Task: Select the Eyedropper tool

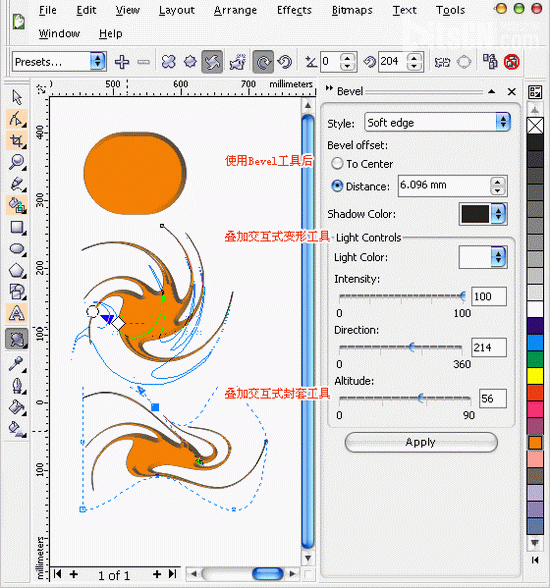Action: tap(16, 363)
